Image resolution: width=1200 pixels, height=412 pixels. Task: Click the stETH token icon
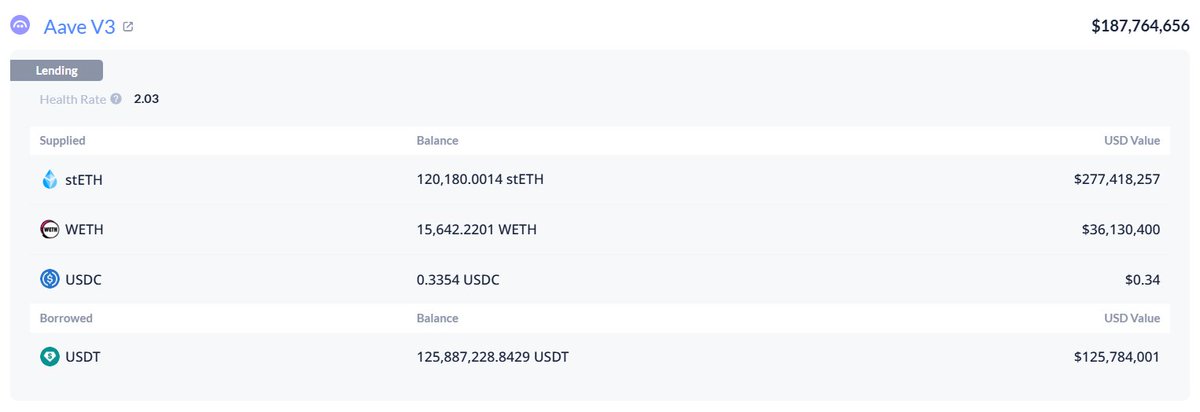50,180
